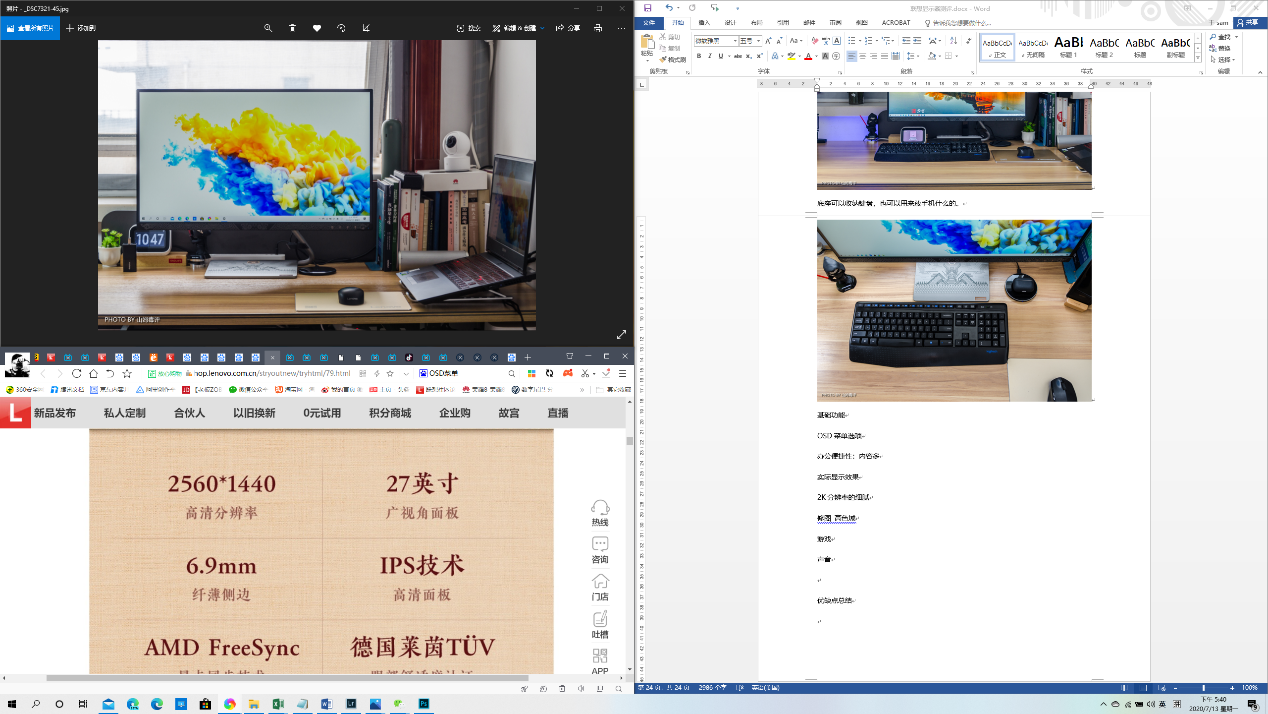This screenshot has width=1268, height=714.
Task: Click the 门店 store icon on Lenovo sidebar
Action: coord(600,587)
